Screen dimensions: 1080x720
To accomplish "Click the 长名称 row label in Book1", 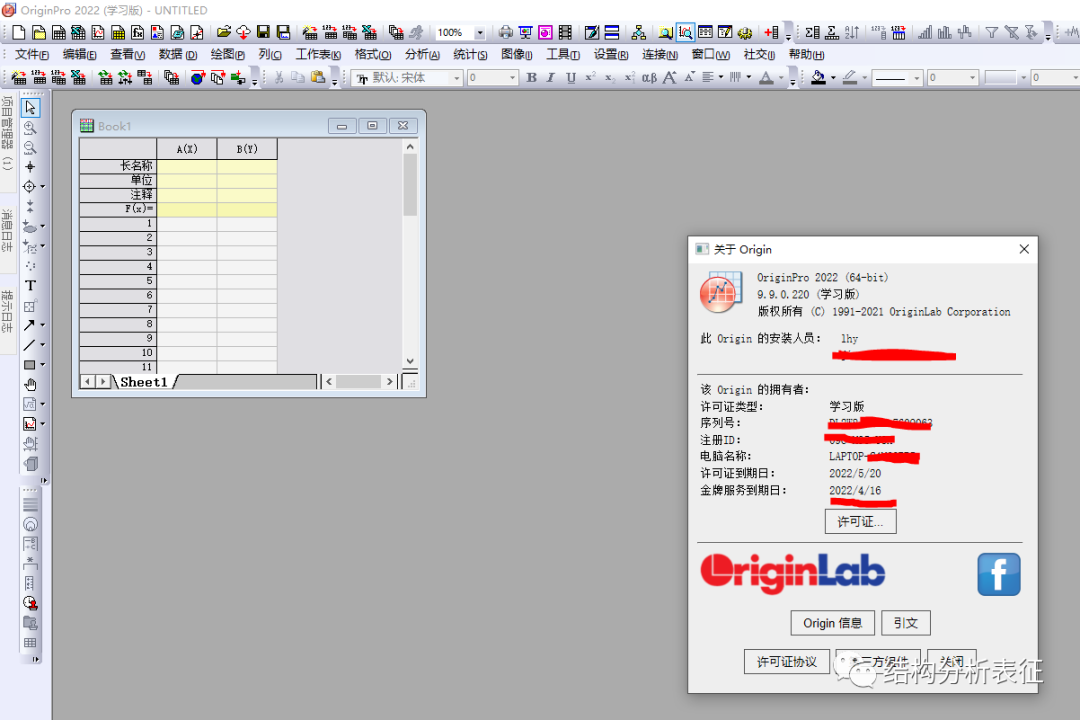I will [118, 166].
